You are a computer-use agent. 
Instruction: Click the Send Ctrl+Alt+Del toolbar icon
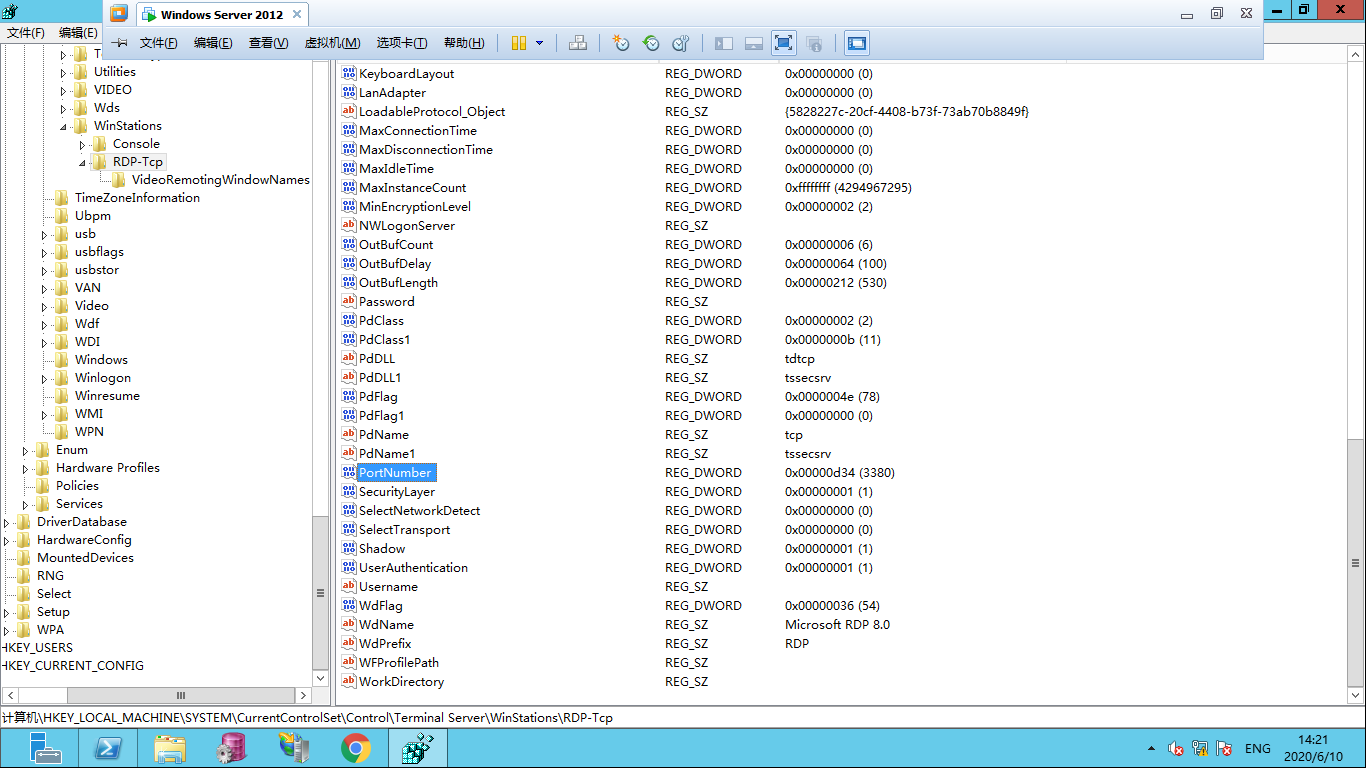coord(578,43)
